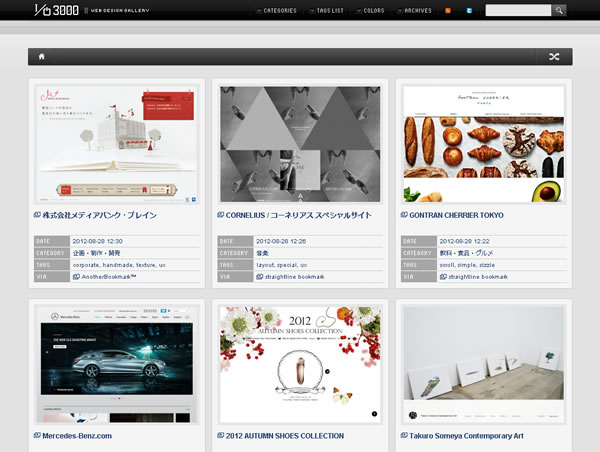Viewport: 600px width, 452px height.
Task: Click the external link icon beside Mercedes-Benz.com
Action: click(x=37, y=435)
